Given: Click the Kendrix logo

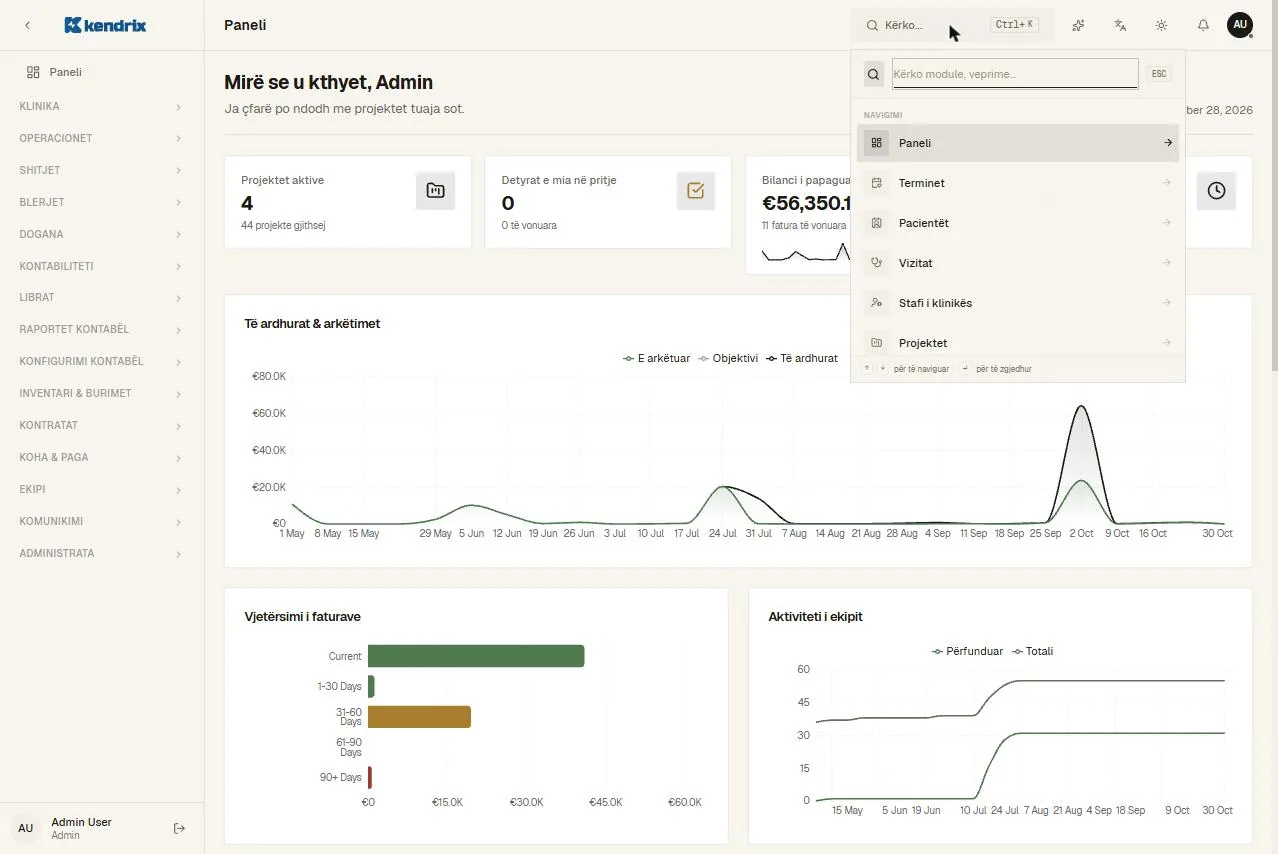Looking at the screenshot, I should (105, 25).
